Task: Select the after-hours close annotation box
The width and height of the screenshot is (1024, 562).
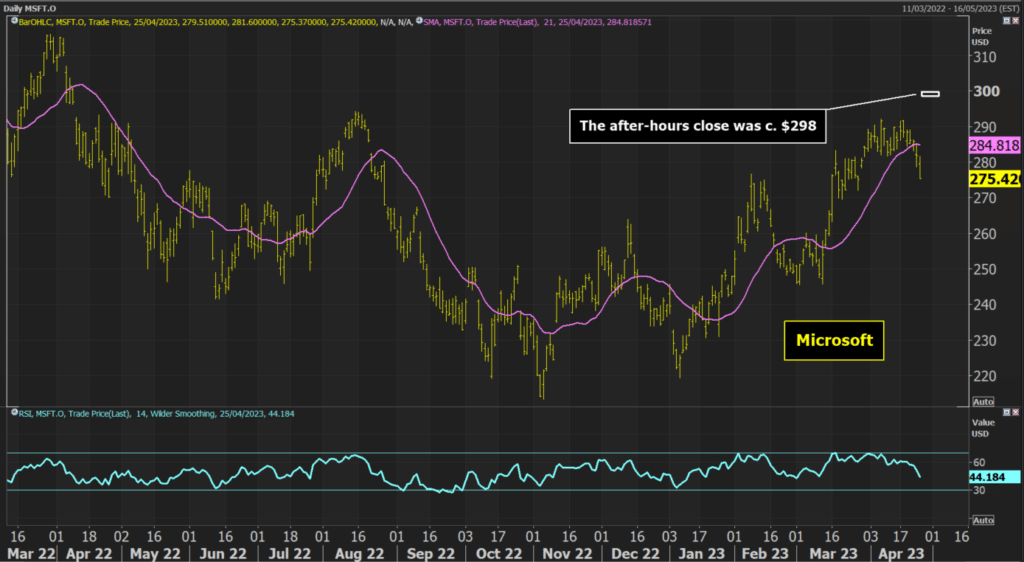Action: pos(698,126)
